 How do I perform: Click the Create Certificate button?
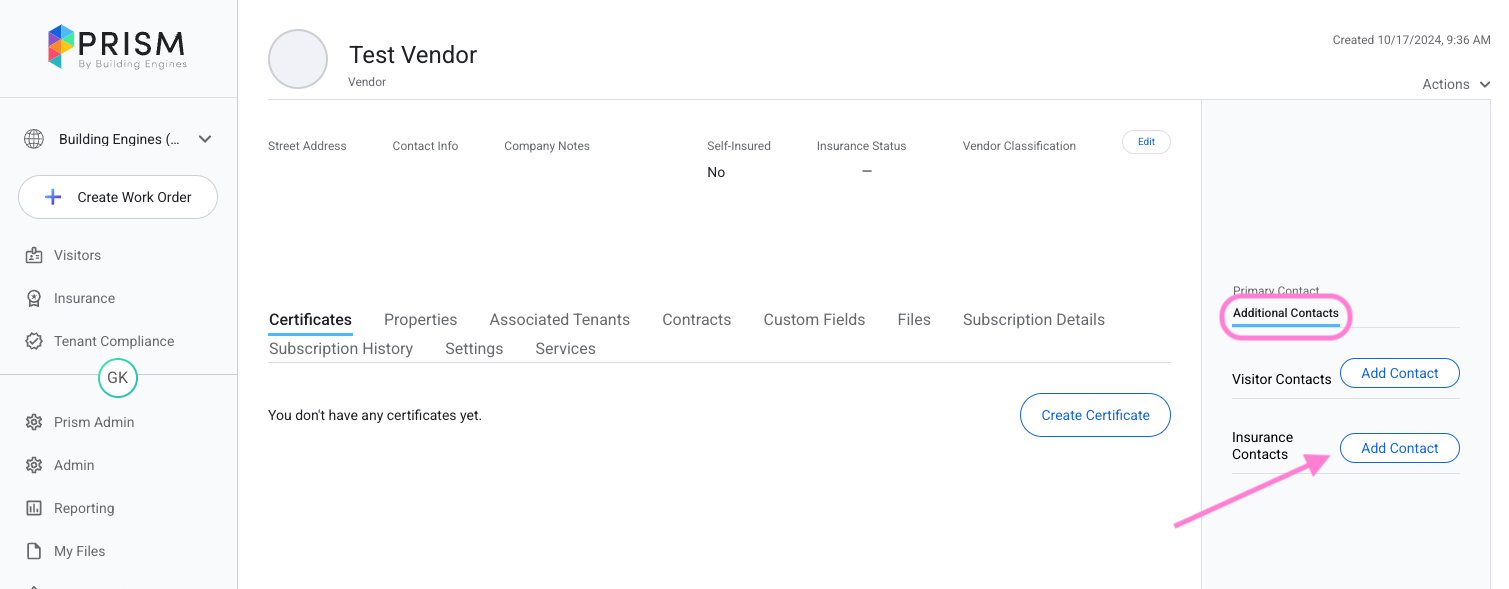point(1095,415)
